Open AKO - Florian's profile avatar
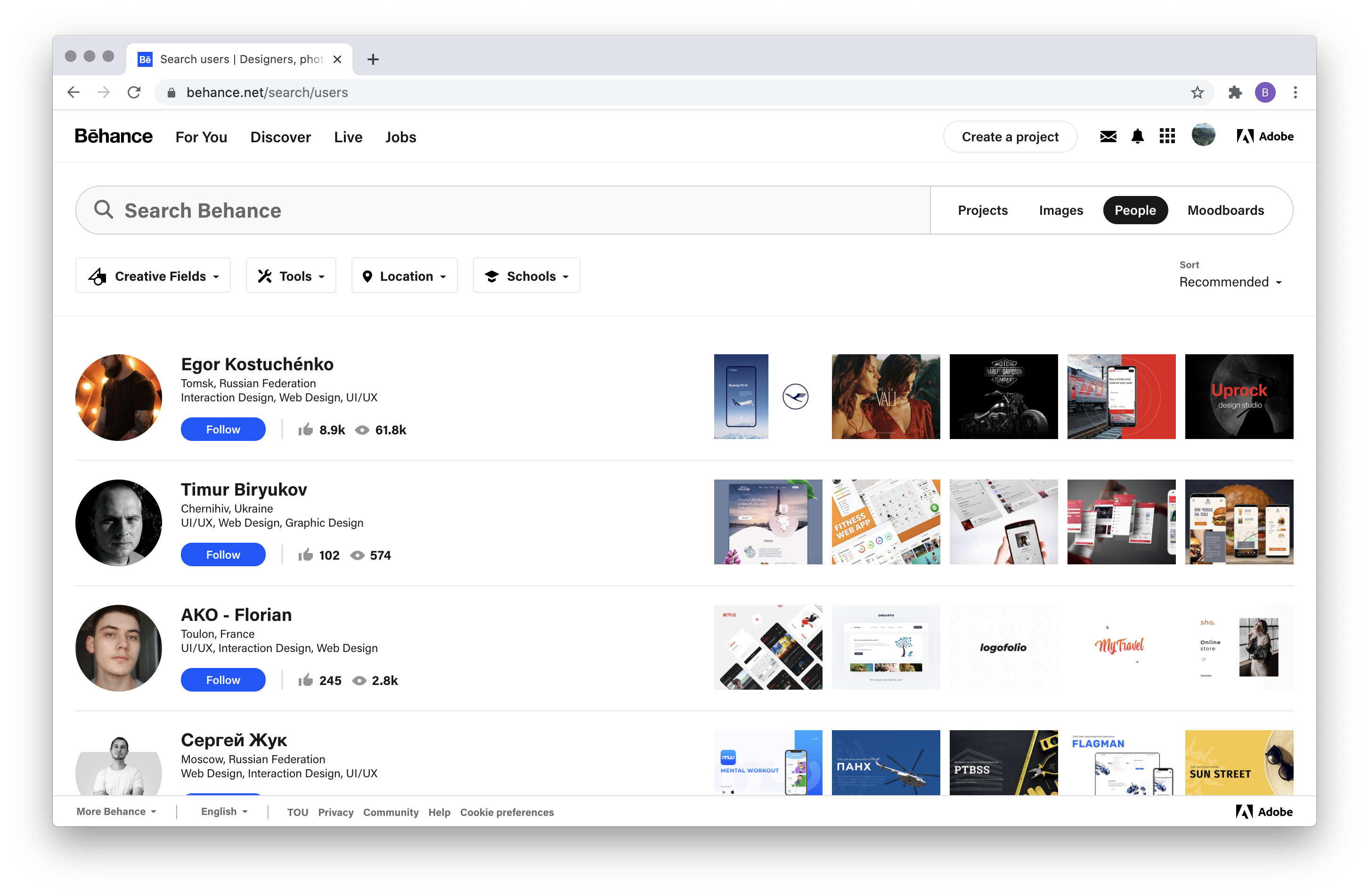The image size is (1369, 896). 119,648
